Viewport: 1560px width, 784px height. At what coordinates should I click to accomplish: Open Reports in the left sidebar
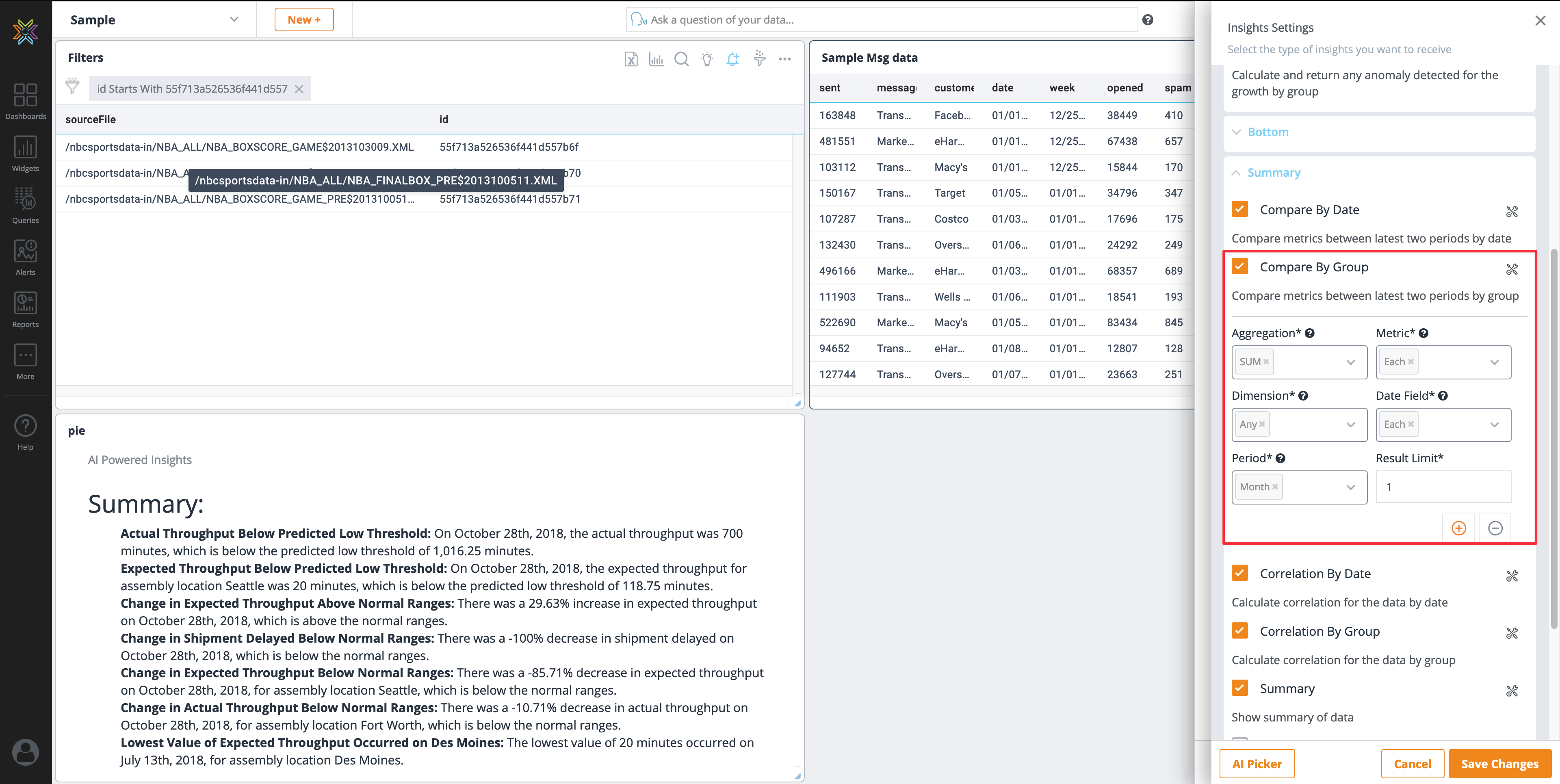click(26, 310)
